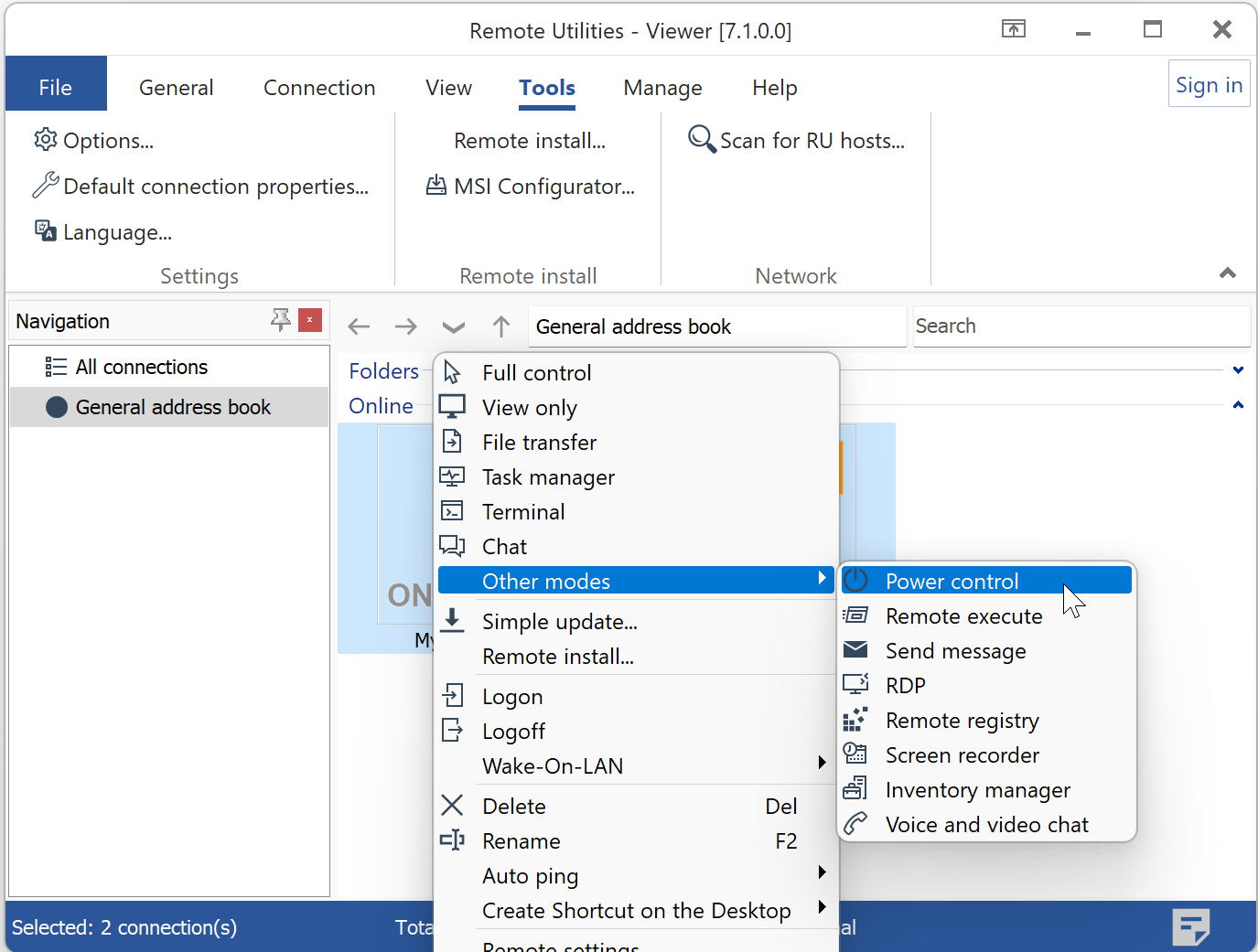Open Default connection properties
This screenshot has width=1258, height=952.
pos(215,187)
